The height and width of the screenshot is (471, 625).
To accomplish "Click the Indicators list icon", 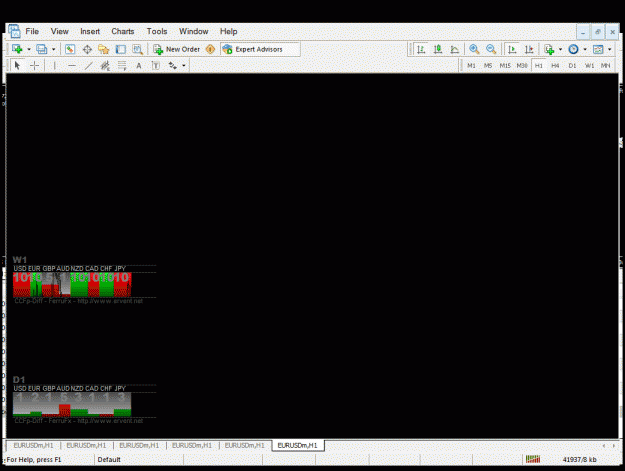I will click(x=549, y=49).
